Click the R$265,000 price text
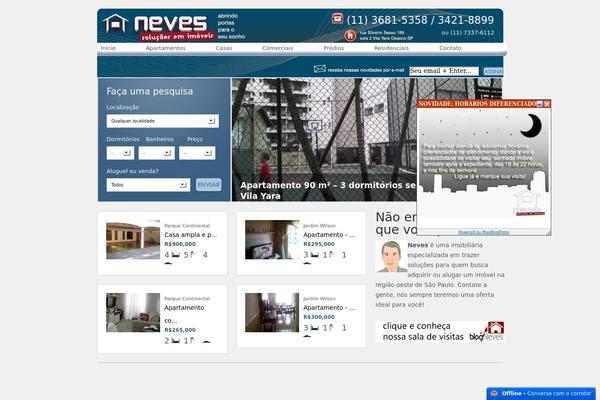Screen dimensions: 600x400 180,330
